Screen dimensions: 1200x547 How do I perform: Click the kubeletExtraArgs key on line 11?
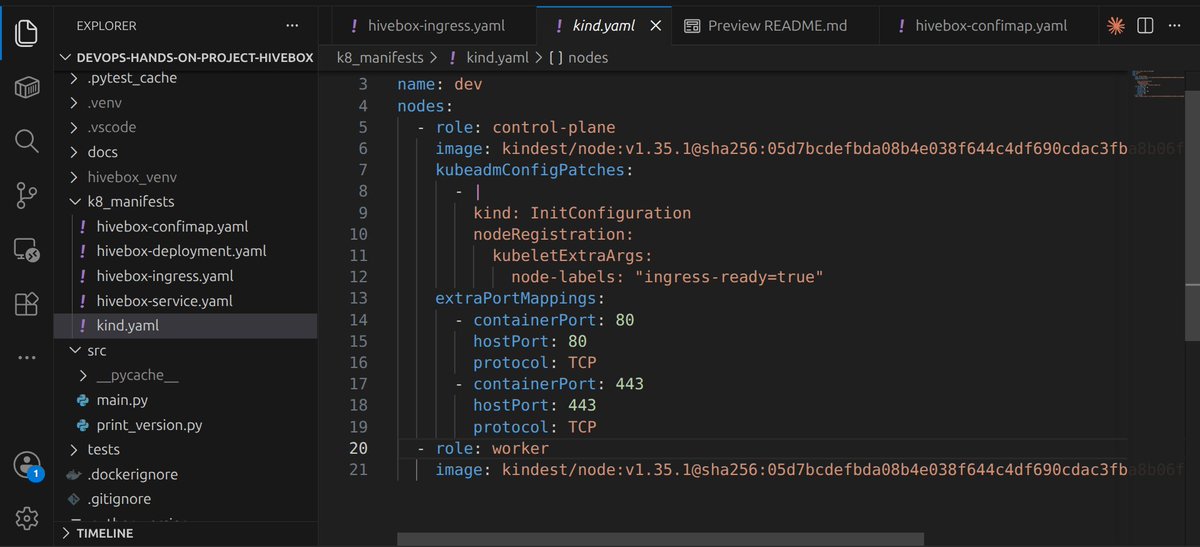point(568,256)
